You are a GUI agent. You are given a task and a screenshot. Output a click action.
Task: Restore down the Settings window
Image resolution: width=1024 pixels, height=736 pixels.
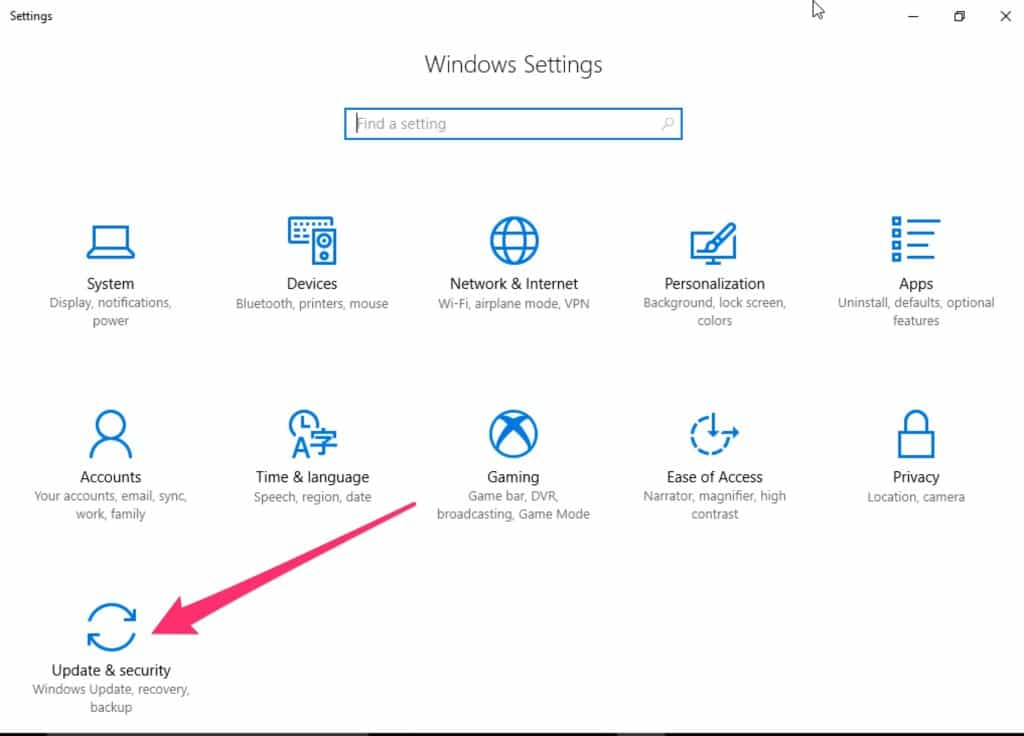[x=959, y=16]
